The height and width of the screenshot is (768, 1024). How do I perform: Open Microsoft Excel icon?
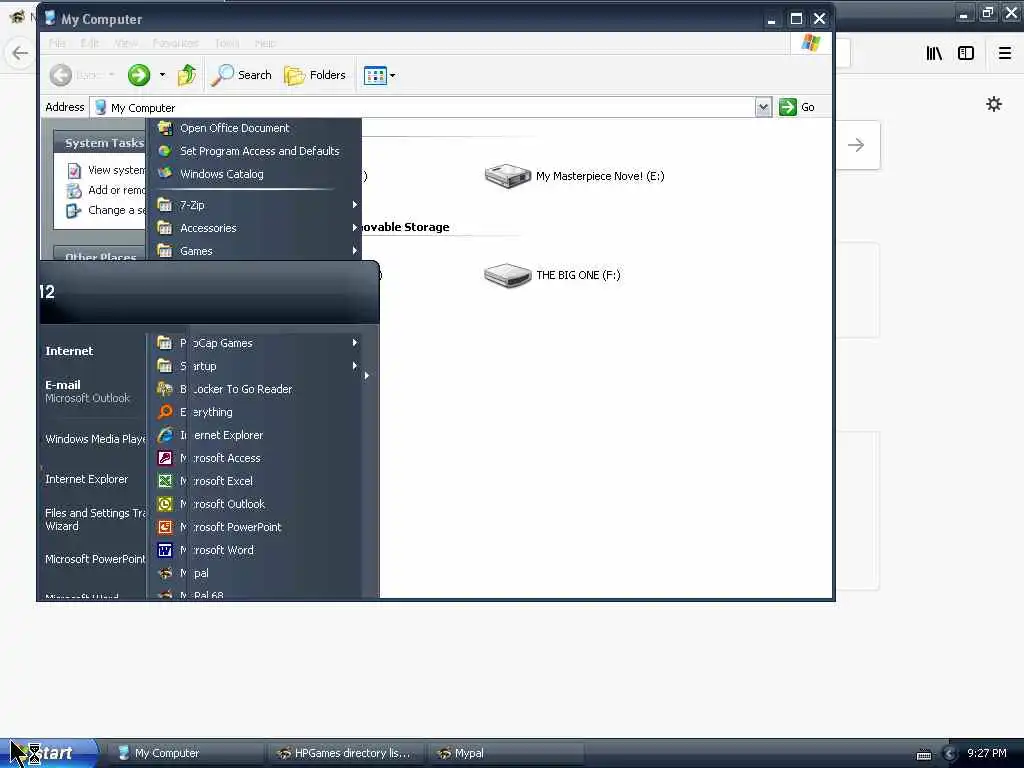click(165, 481)
